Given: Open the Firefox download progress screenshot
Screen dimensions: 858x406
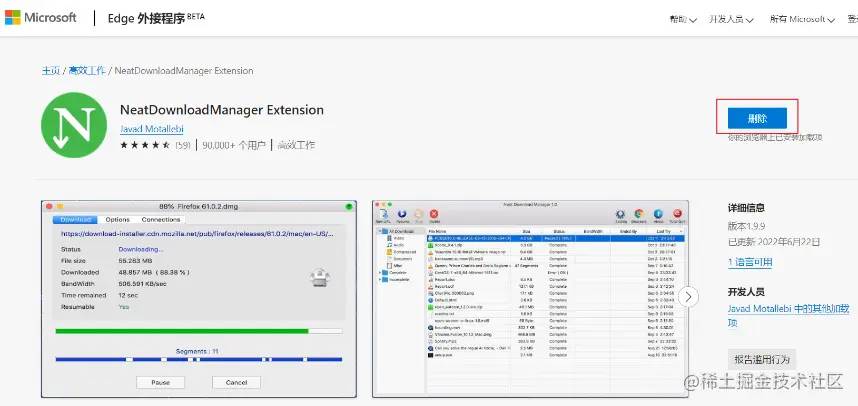Looking at the screenshot, I should click(x=199, y=299).
